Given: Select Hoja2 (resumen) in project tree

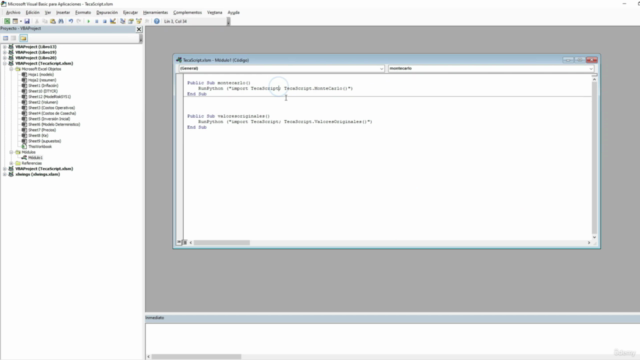Looking at the screenshot, I should click(x=42, y=80).
